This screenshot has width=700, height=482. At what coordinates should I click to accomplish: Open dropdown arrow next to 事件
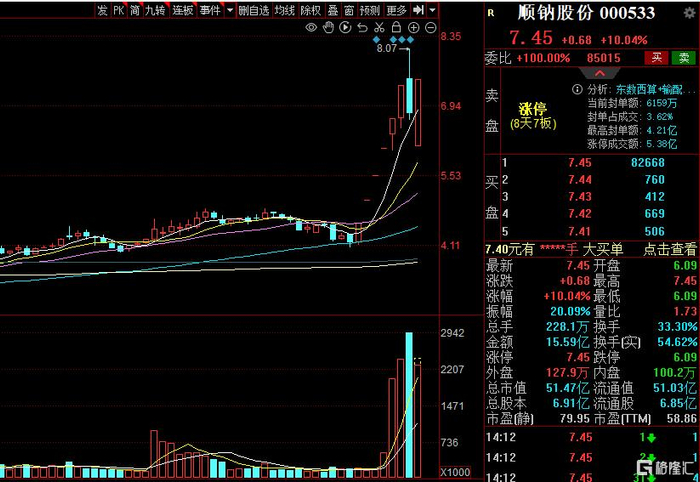(x=230, y=10)
